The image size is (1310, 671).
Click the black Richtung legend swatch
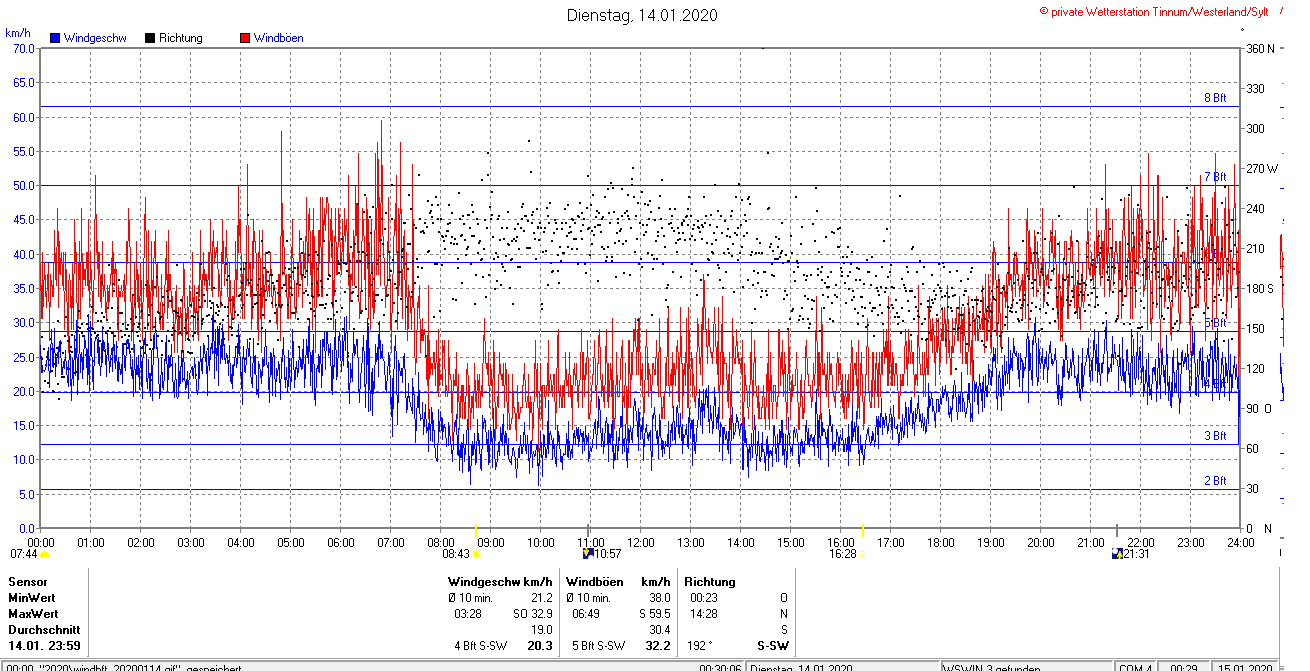[x=150, y=38]
